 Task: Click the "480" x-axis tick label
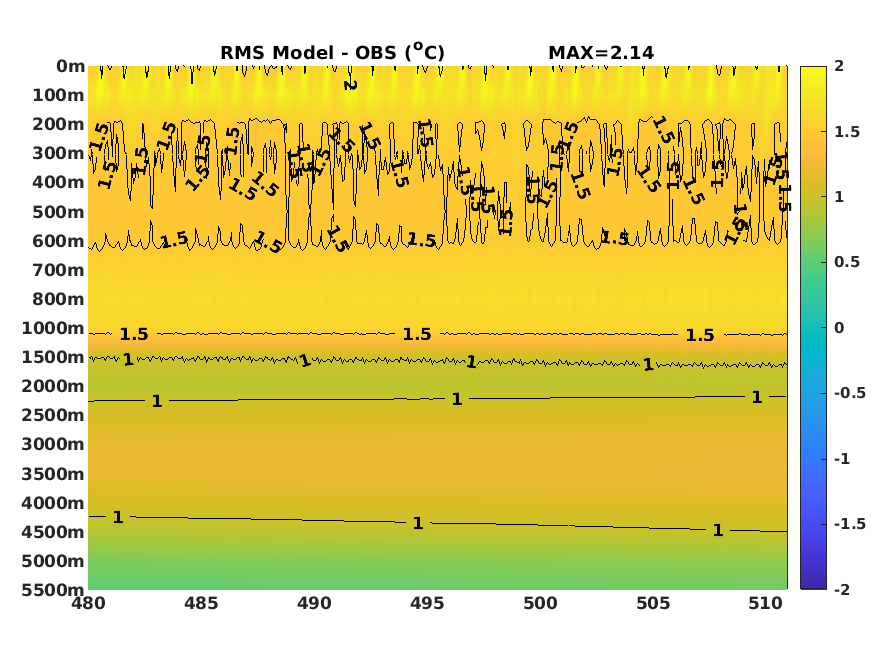pos(88,603)
